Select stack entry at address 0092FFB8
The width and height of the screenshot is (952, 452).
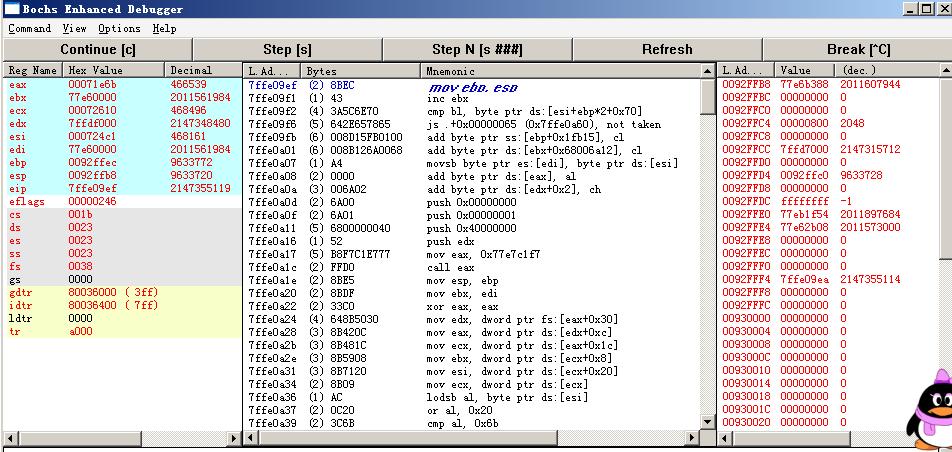(x=829, y=84)
